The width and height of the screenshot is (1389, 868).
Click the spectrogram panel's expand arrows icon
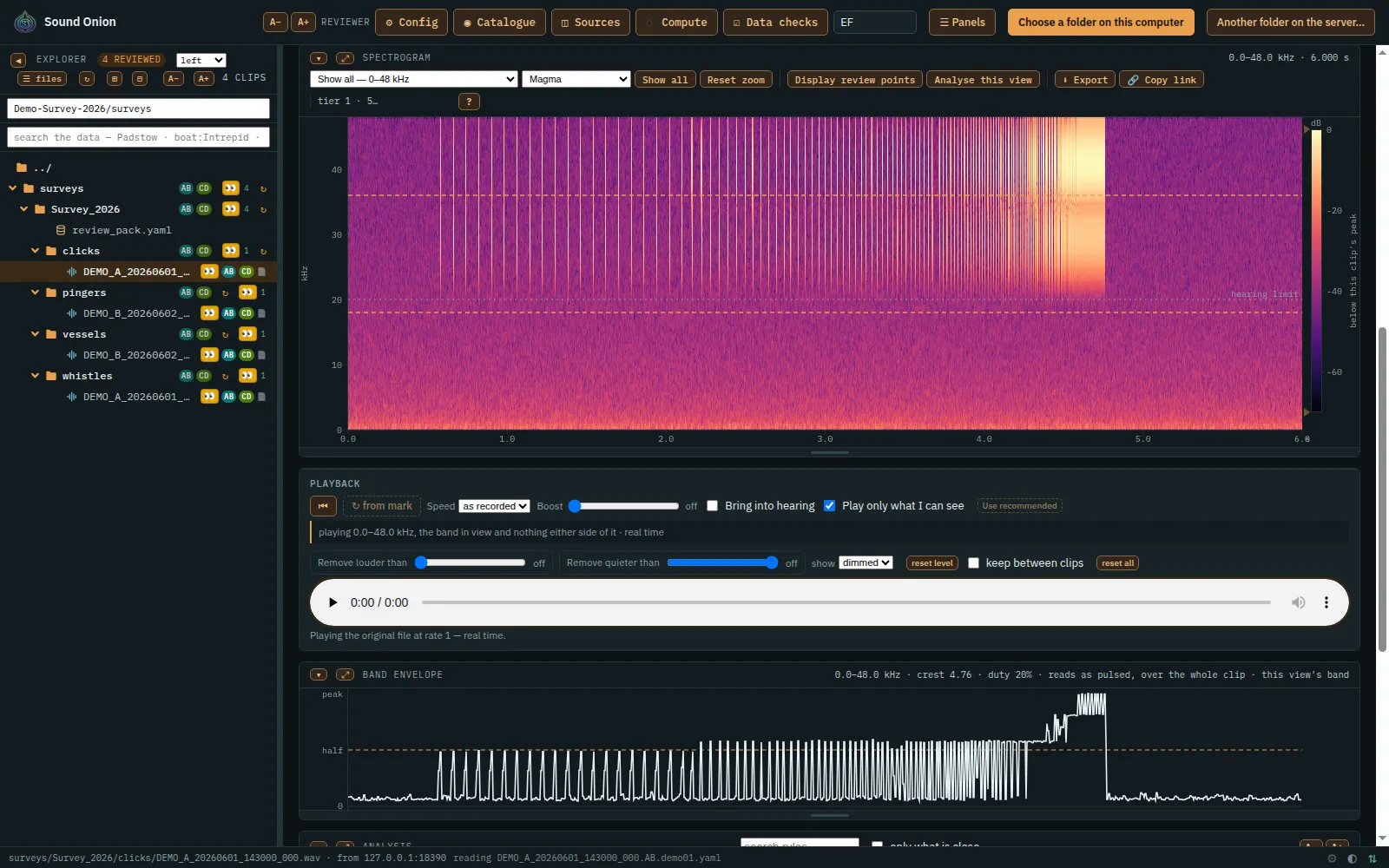[345, 58]
